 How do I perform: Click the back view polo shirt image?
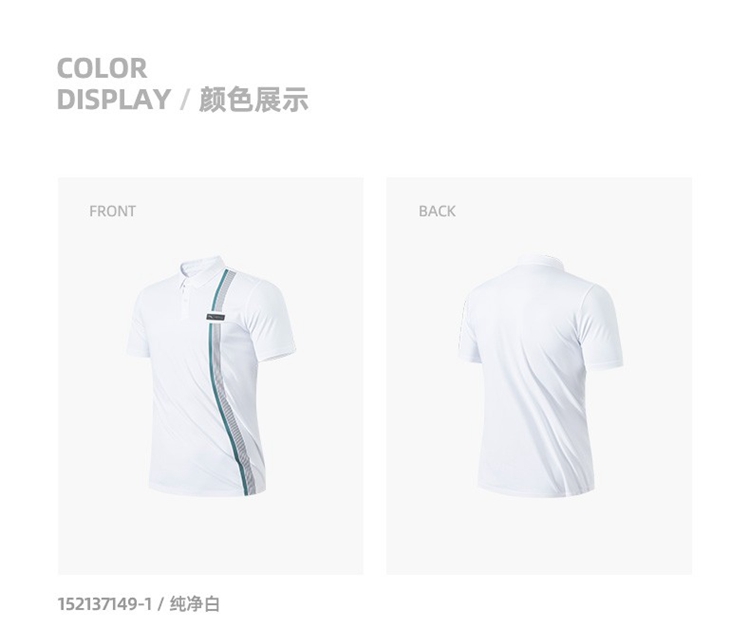coord(540,375)
